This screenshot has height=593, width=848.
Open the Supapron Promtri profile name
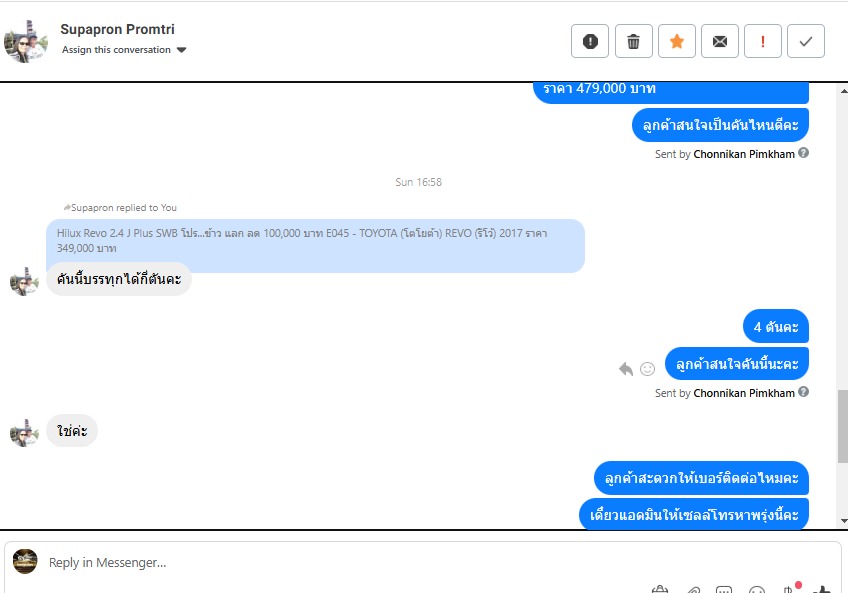(x=117, y=29)
